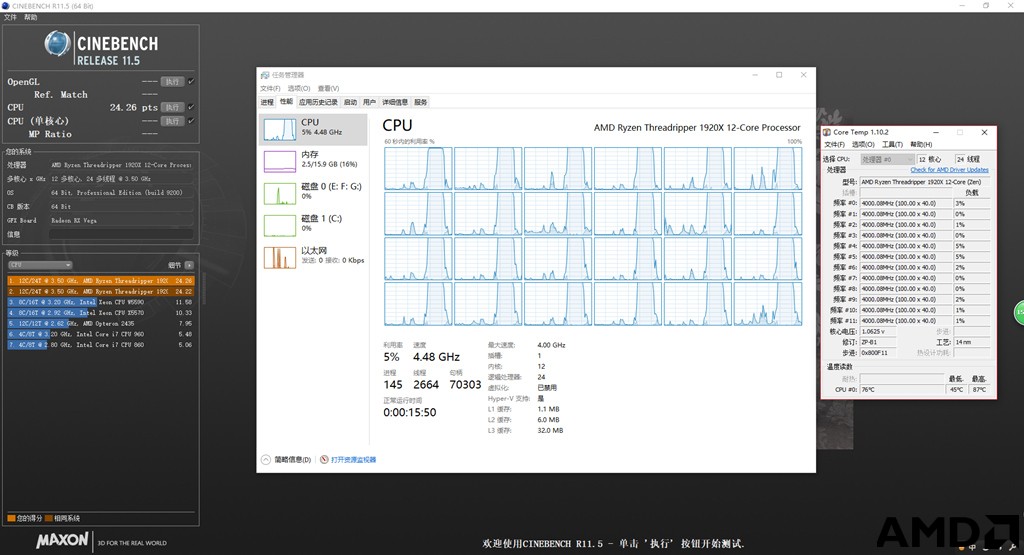Click the 相同系统 legend swatch
Image resolution: width=1024 pixels, height=555 pixels.
tap(49, 518)
